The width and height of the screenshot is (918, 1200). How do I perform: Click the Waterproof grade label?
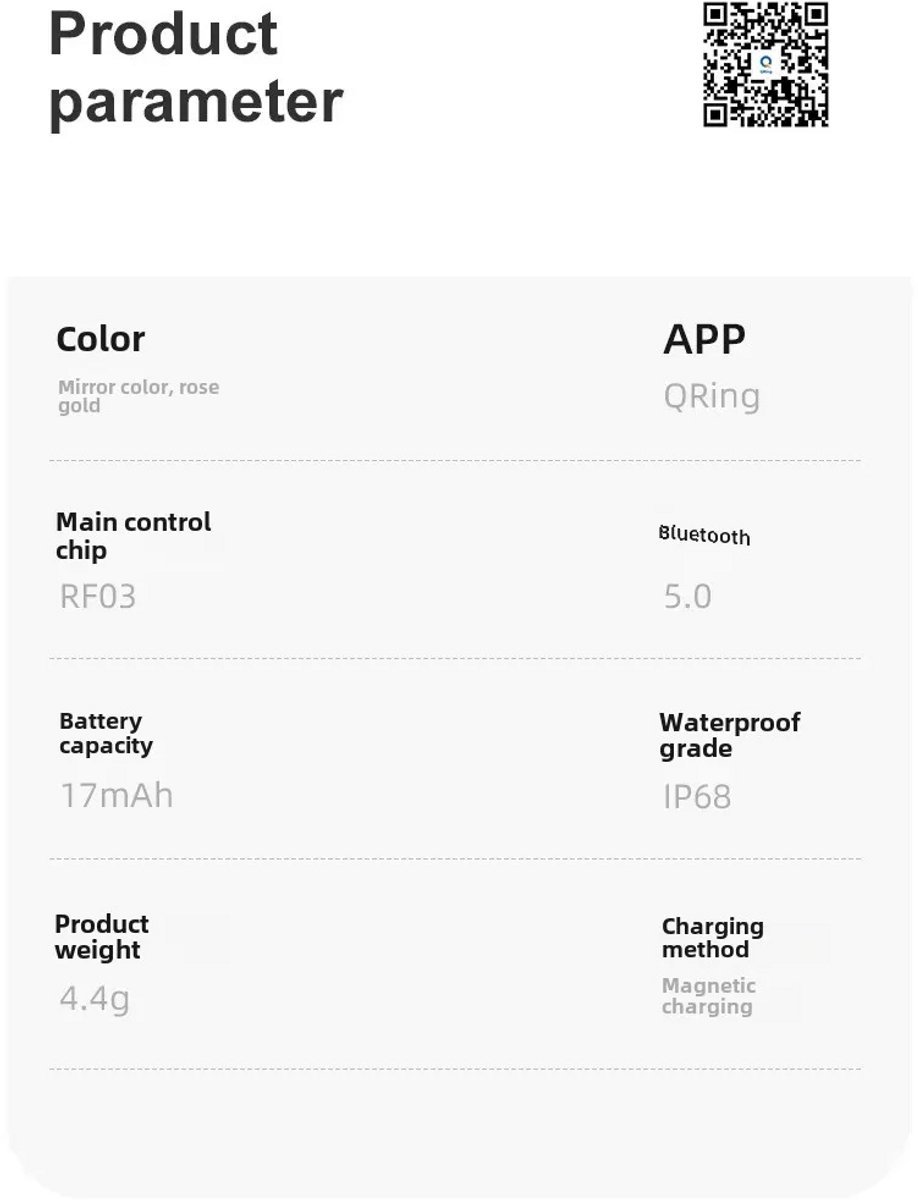pos(730,735)
